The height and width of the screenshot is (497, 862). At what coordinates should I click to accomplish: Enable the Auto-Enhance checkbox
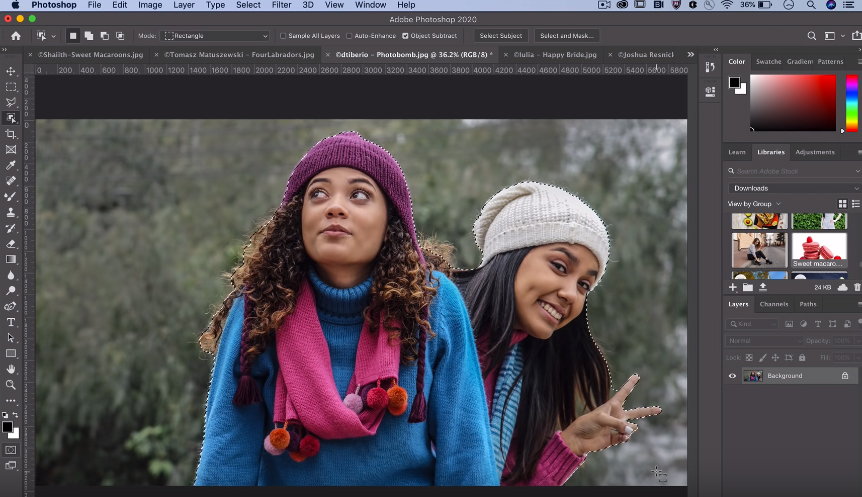(349, 36)
